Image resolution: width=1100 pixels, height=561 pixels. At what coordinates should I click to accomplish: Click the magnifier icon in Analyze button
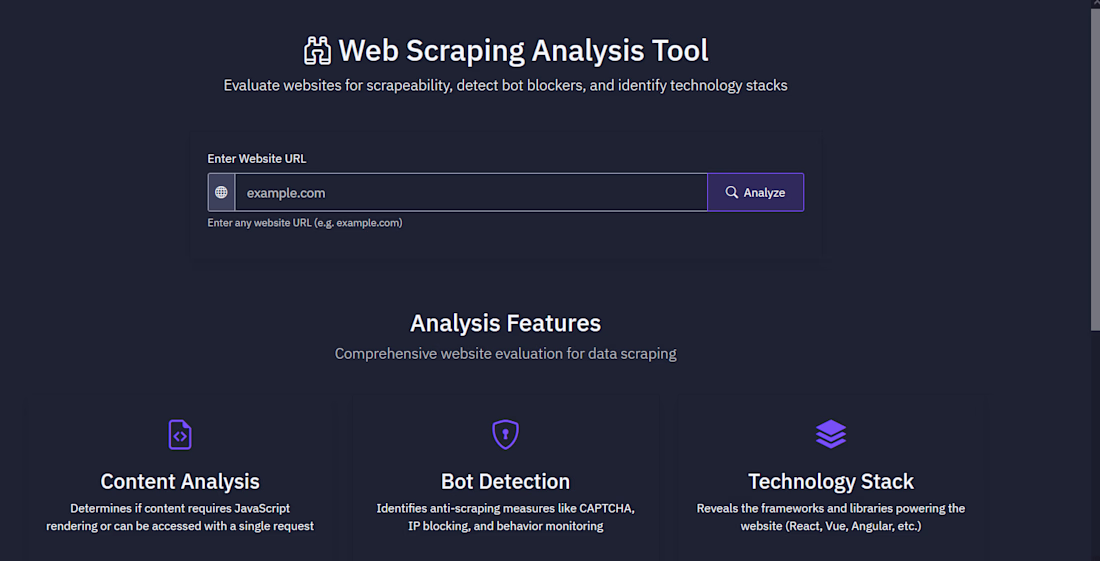732,192
